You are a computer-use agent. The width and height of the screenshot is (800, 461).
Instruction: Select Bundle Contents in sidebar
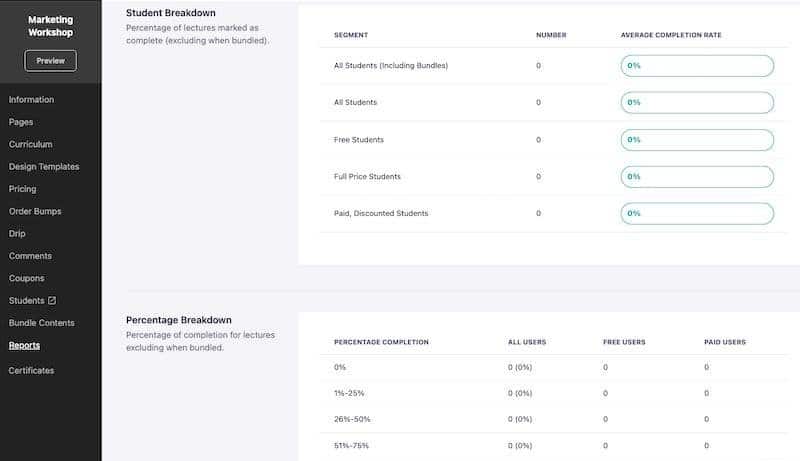pos(41,323)
